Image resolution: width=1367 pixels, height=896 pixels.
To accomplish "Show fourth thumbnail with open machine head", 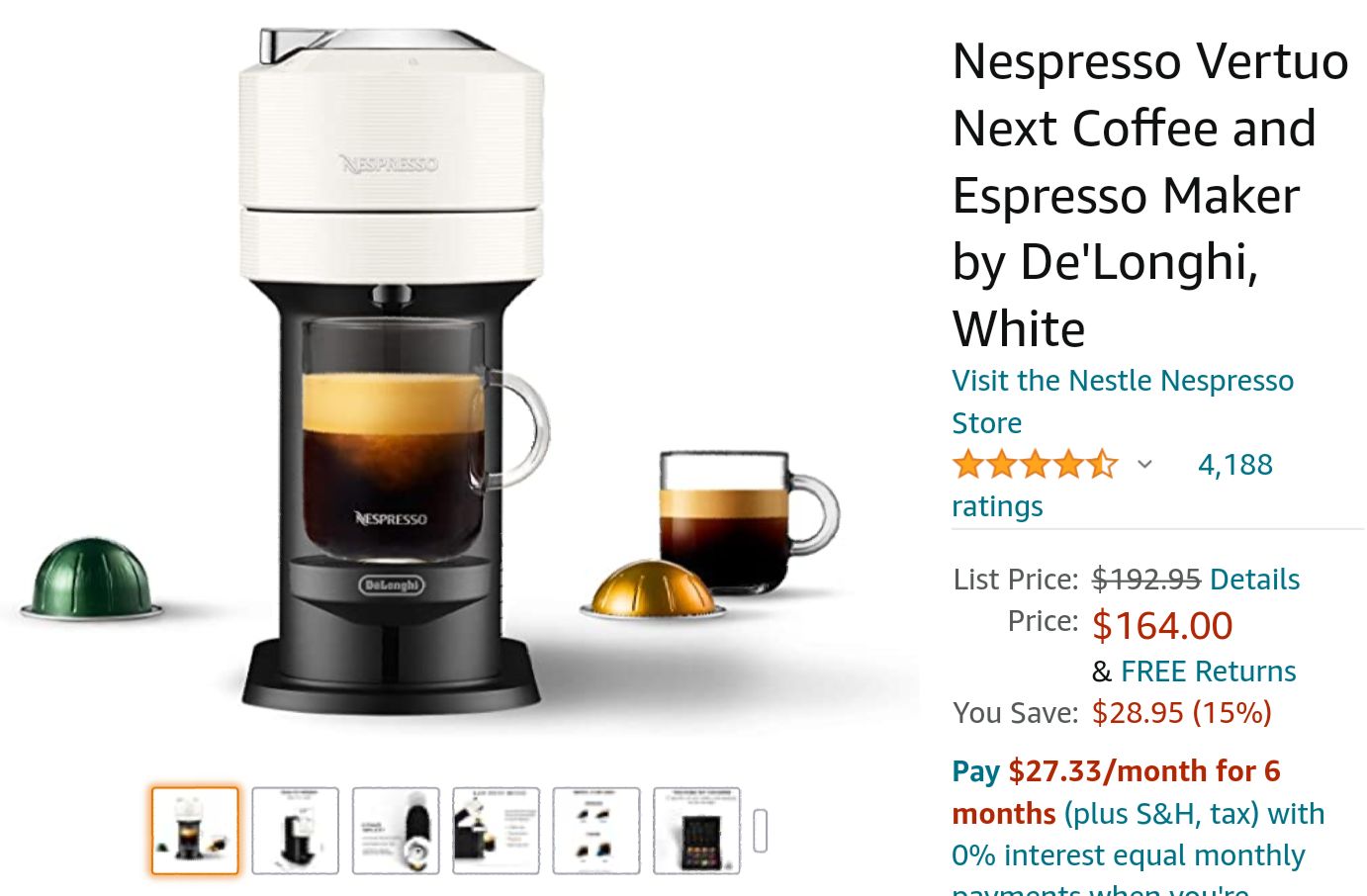I will [496, 831].
